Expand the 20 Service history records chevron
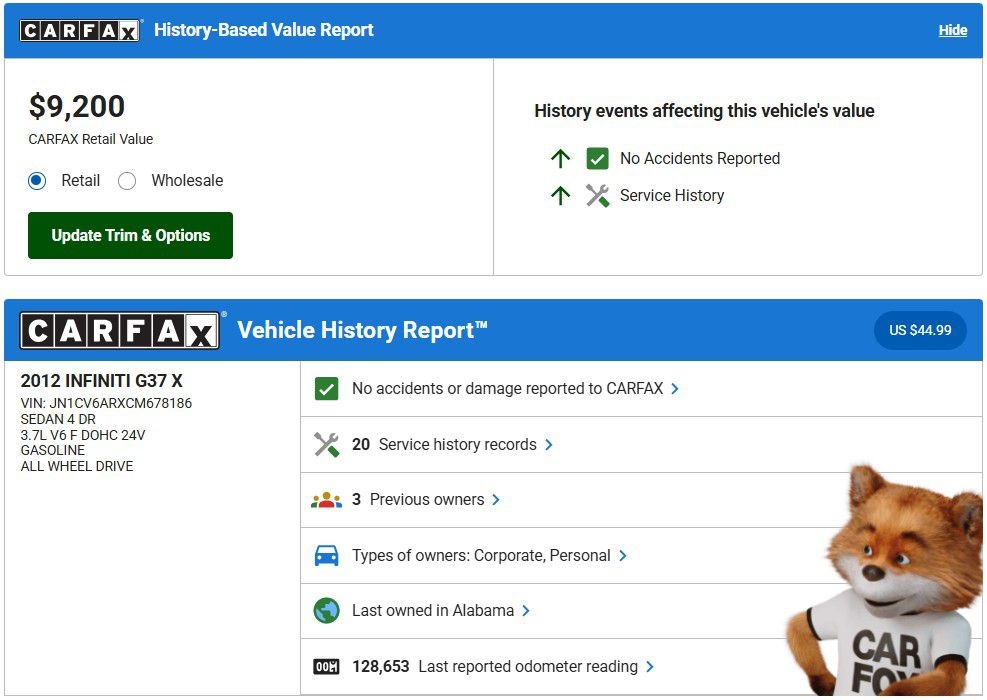The width and height of the screenshot is (987, 700). [x=549, y=445]
